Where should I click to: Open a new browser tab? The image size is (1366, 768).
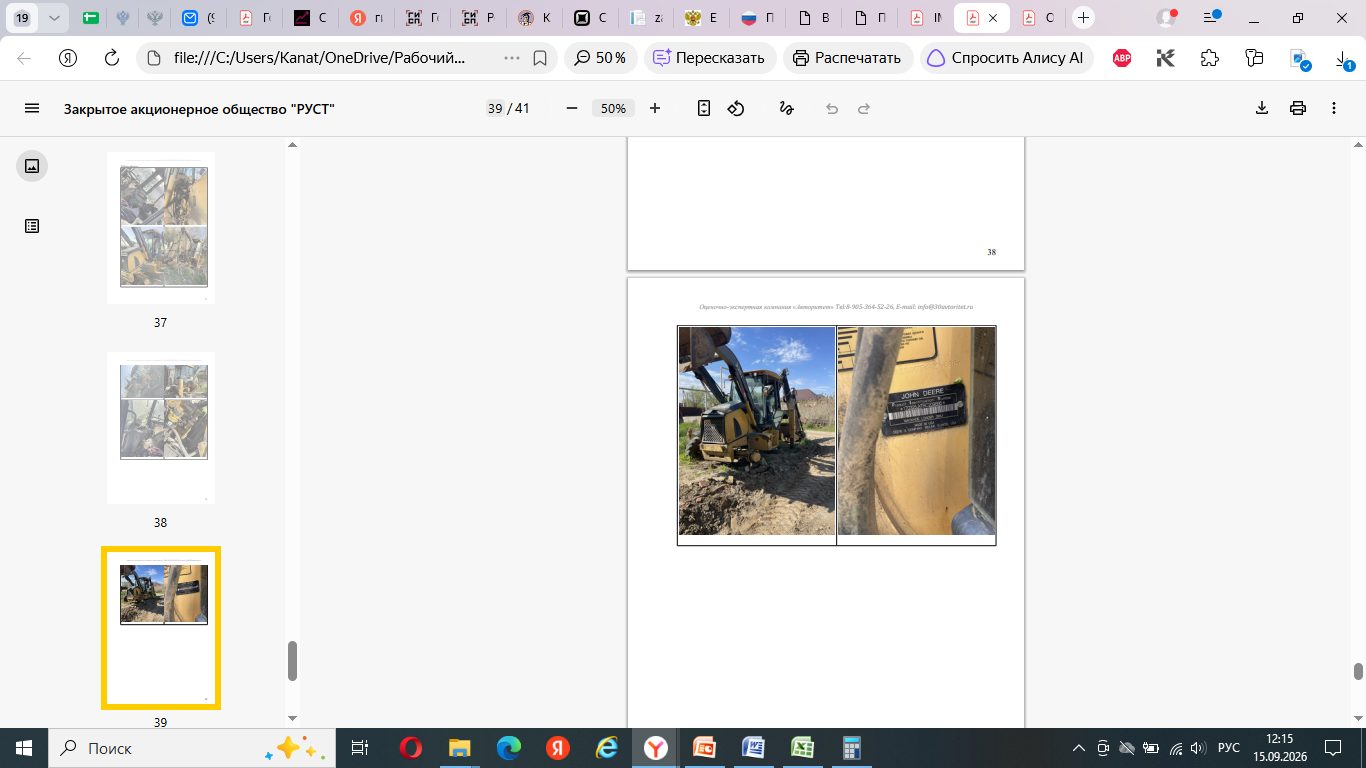tap(1084, 18)
